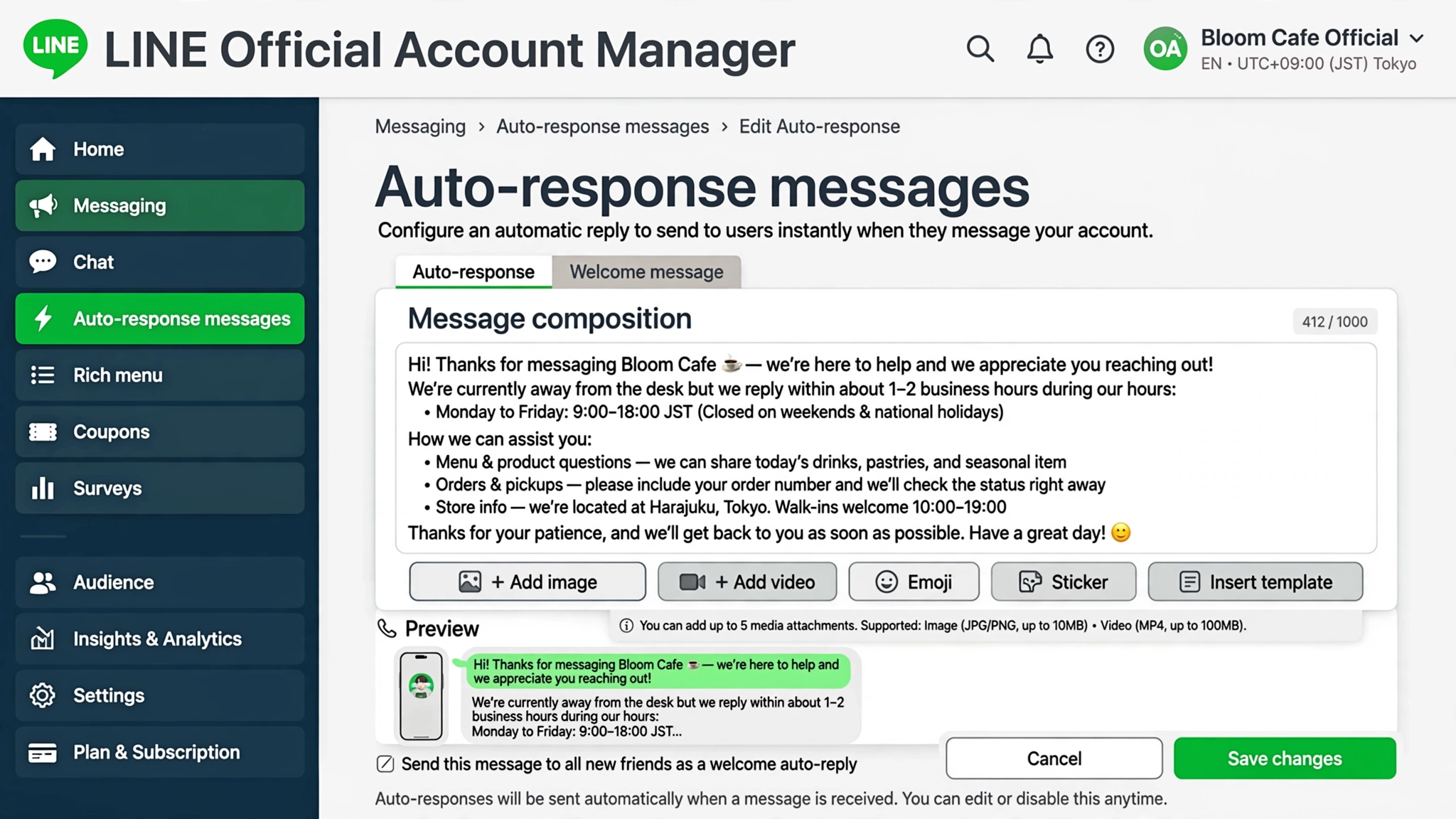
Task: Click 'EN • UTC+09:00 (JST) Tokyo' text
Action: coord(1309,64)
